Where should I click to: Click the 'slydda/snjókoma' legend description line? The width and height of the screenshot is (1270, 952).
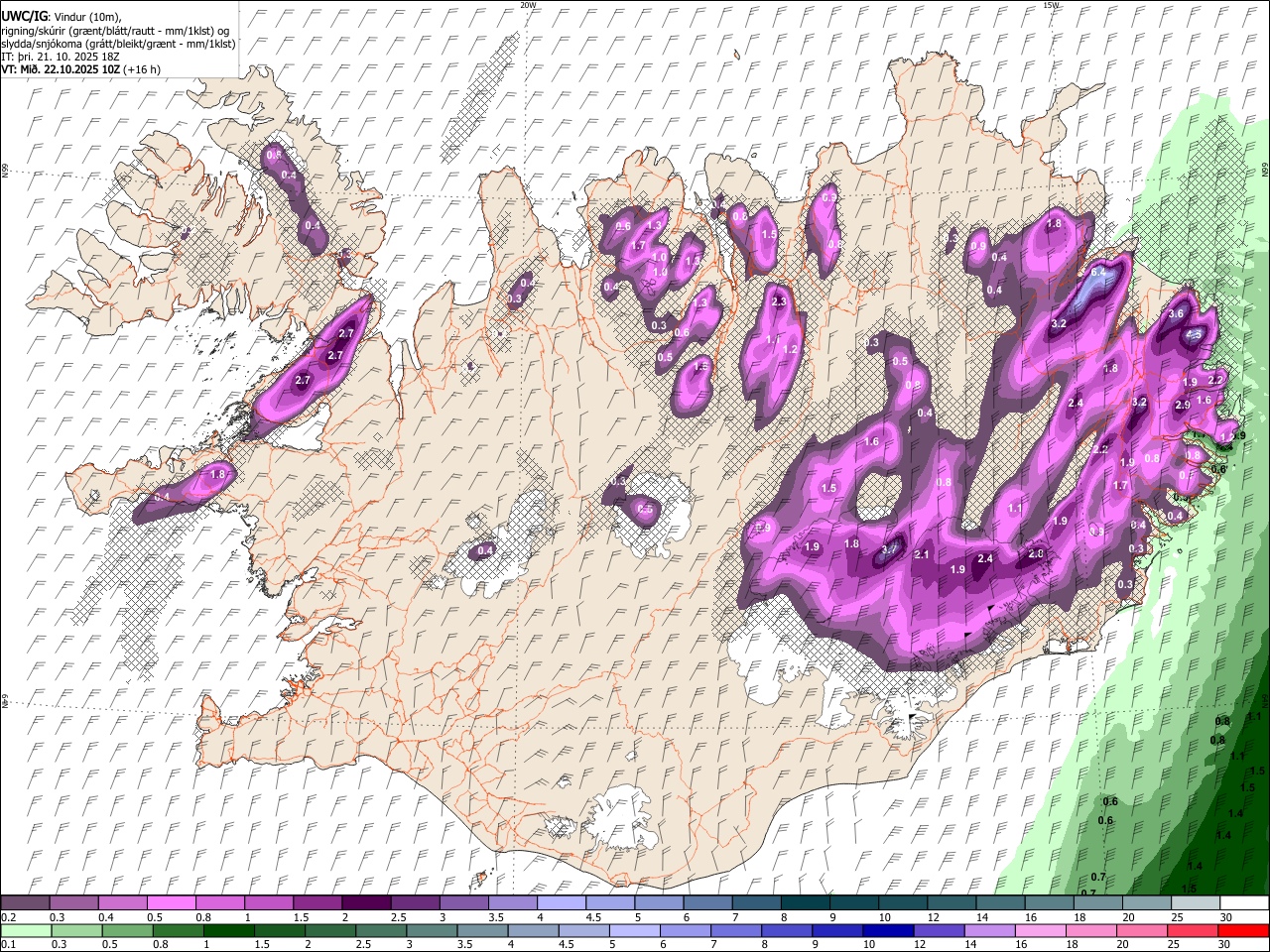click(118, 44)
